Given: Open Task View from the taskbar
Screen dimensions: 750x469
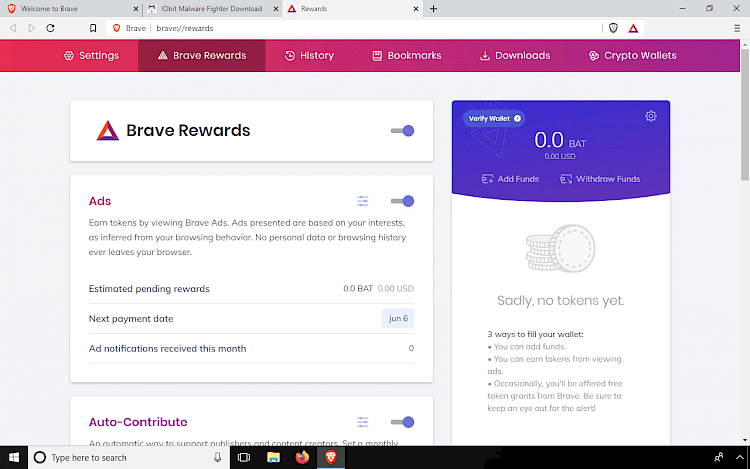Looking at the screenshot, I should (244, 458).
